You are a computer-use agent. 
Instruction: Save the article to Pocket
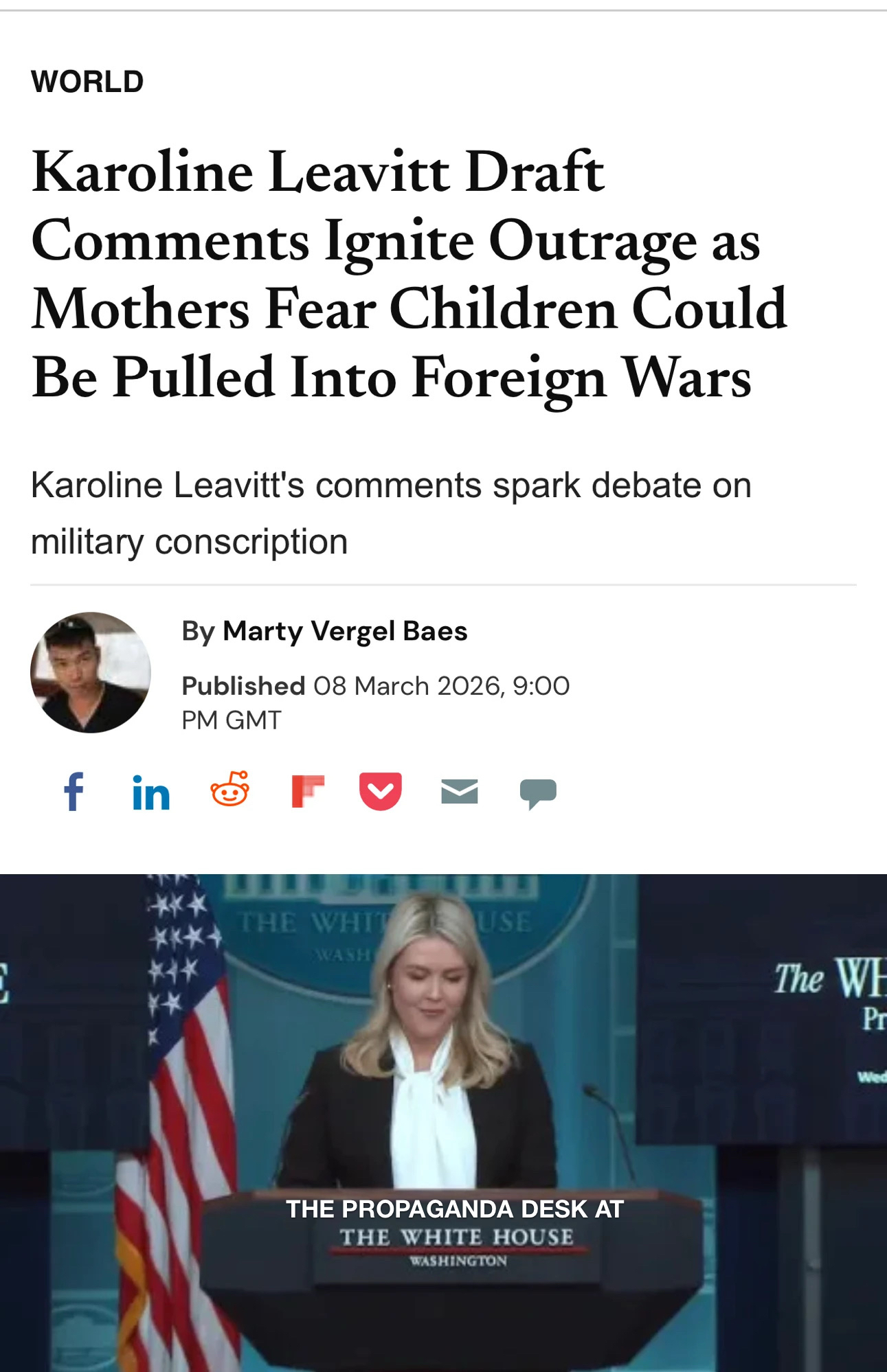[381, 792]
